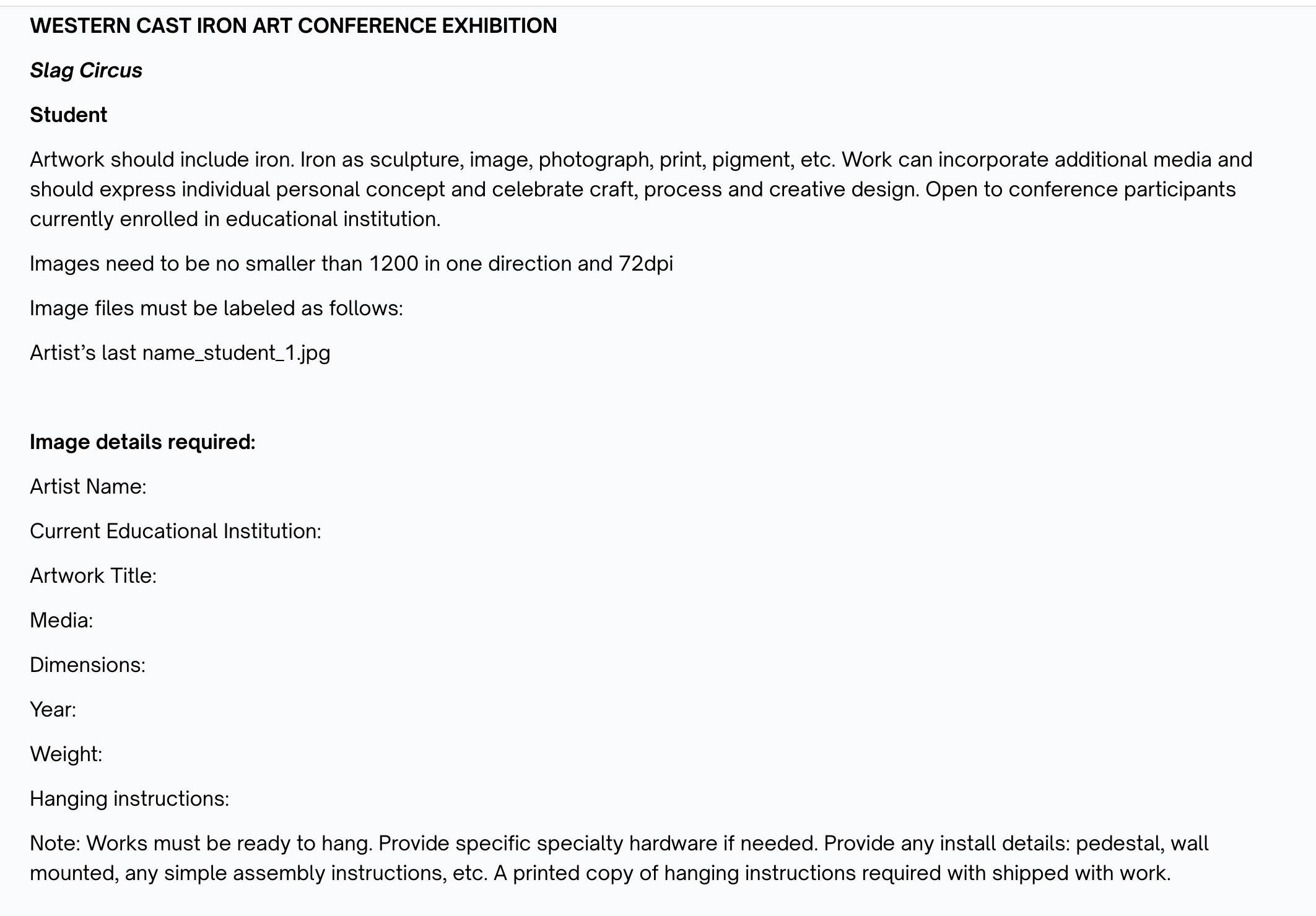The image size is (1316, 916).
Task: Click the filename example Artist's last name_student_1.jpg
Action: pyautogui.click(x=180, y=353)
